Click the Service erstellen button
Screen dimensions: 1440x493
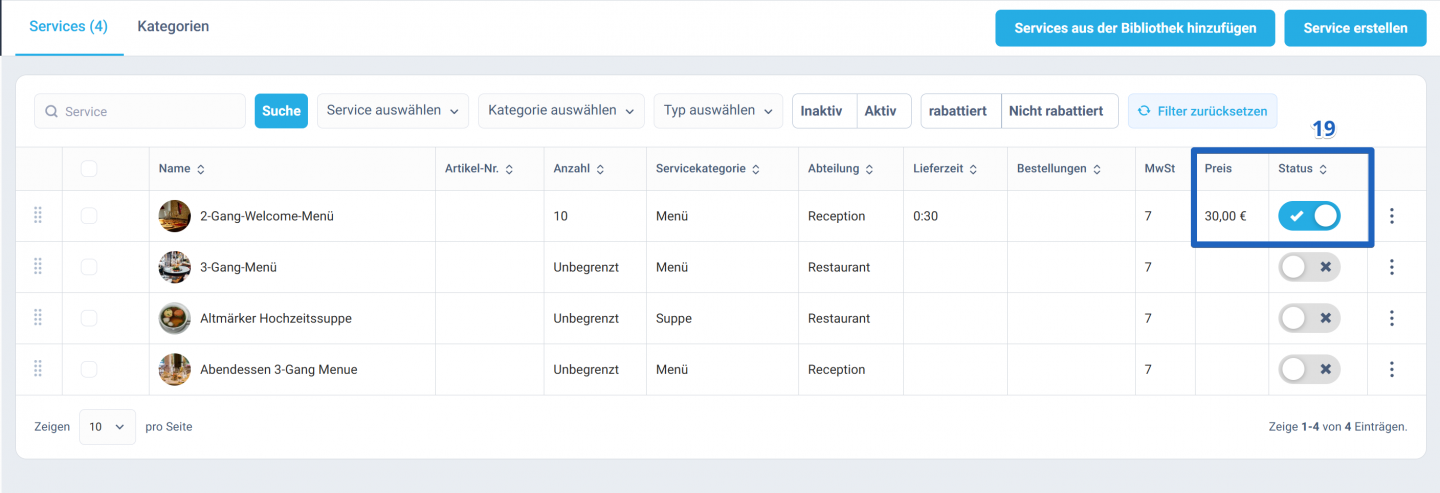pyautogui.click(x=1355, y=28)
